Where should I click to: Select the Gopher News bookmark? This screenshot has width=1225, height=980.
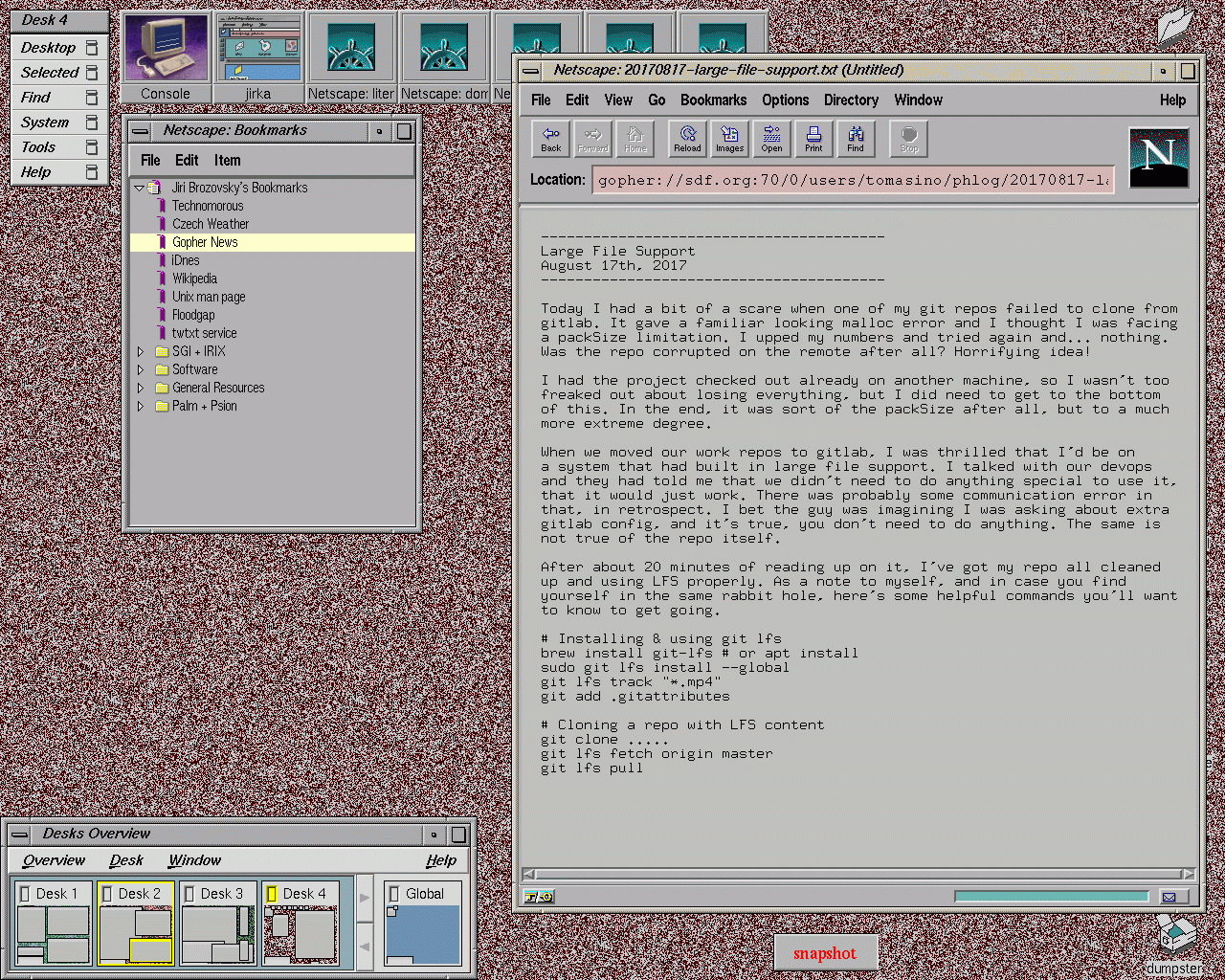coord(205,242)
